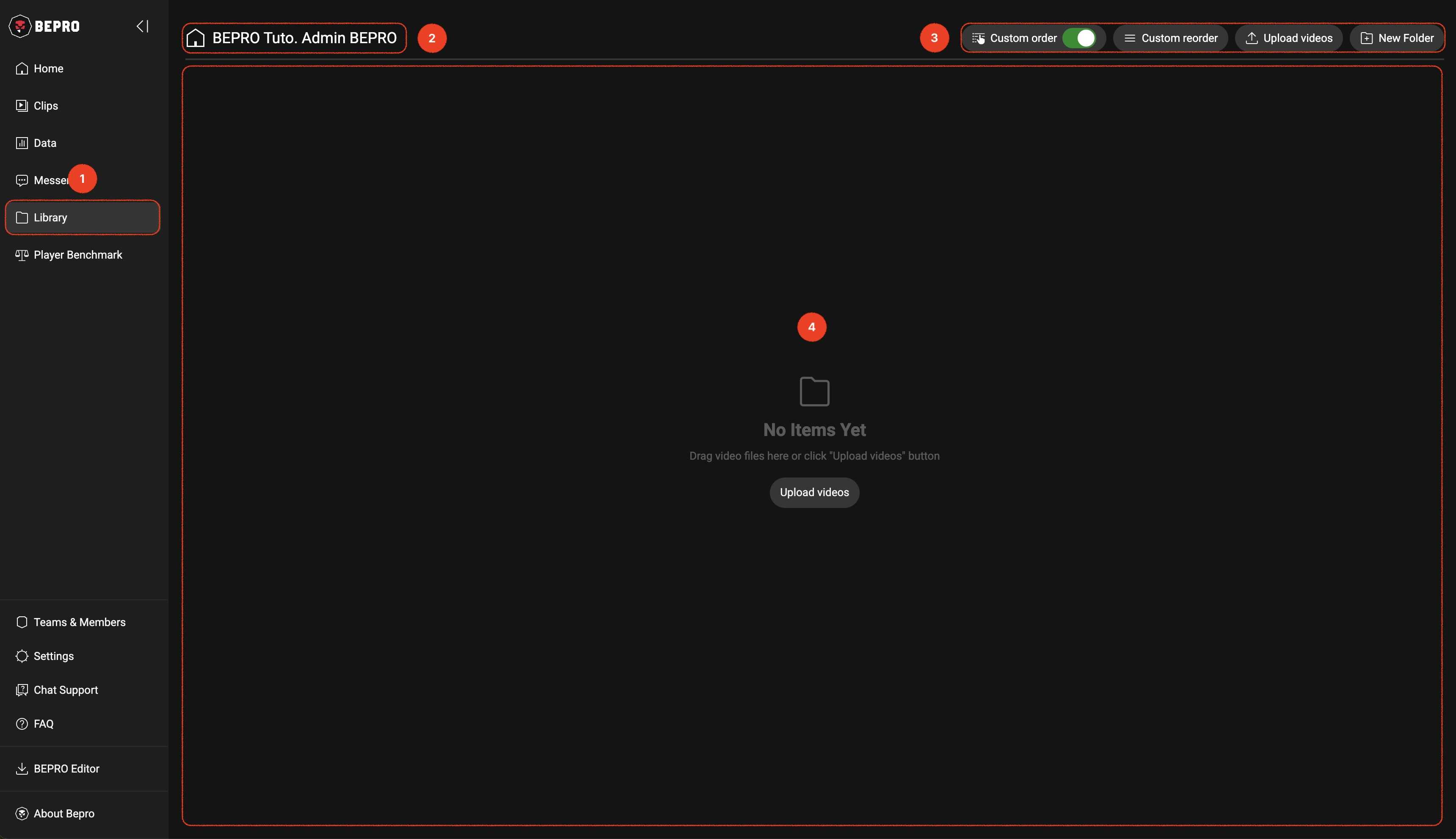Download BEPRO Editor
This screenshot has width=1456, height=839.
coord(66,769)
